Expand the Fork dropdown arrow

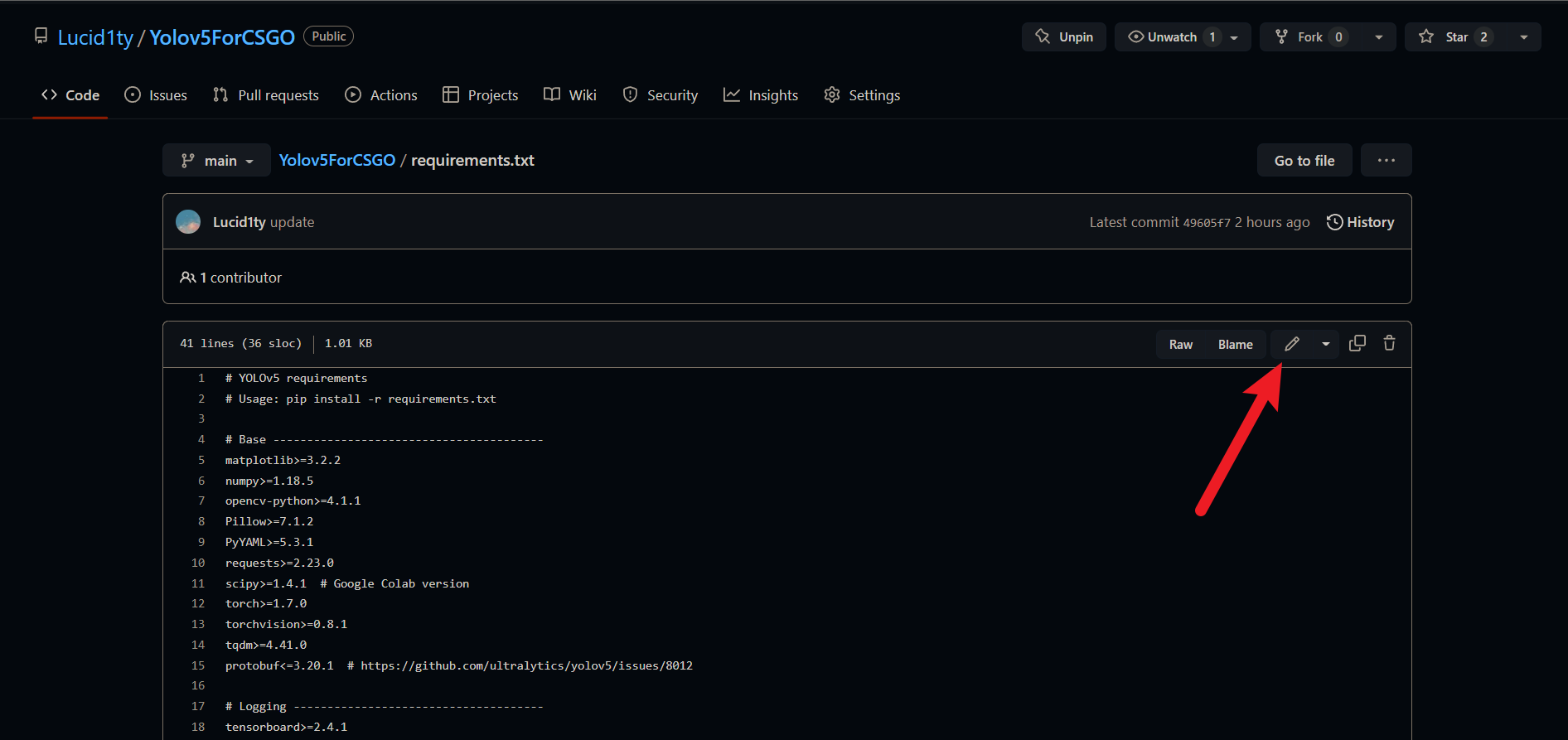[1379, 37]
